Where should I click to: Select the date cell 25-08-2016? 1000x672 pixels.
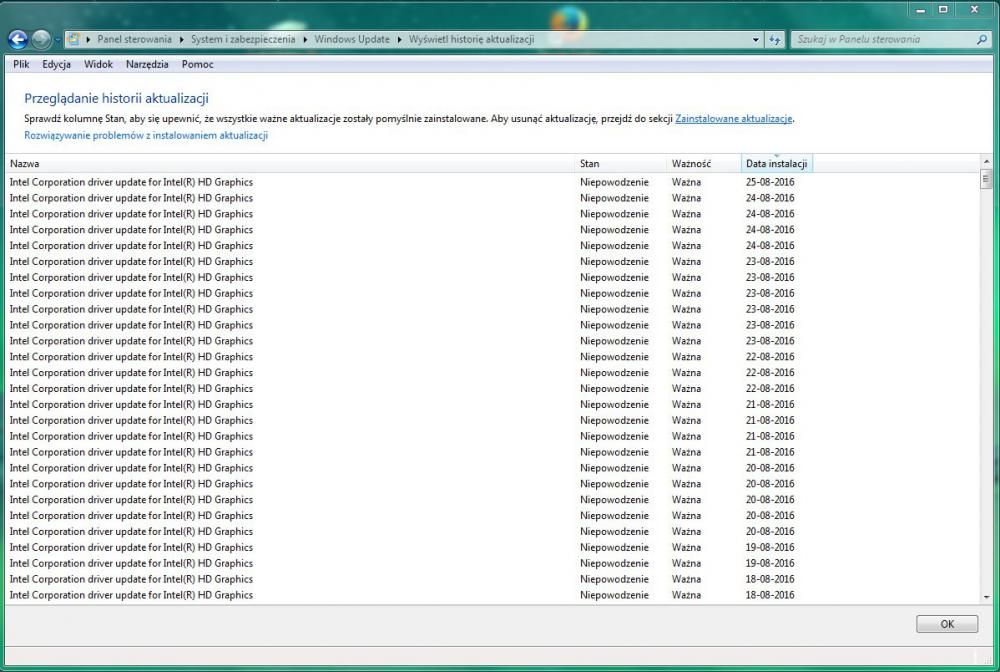[x=770, y=182]
